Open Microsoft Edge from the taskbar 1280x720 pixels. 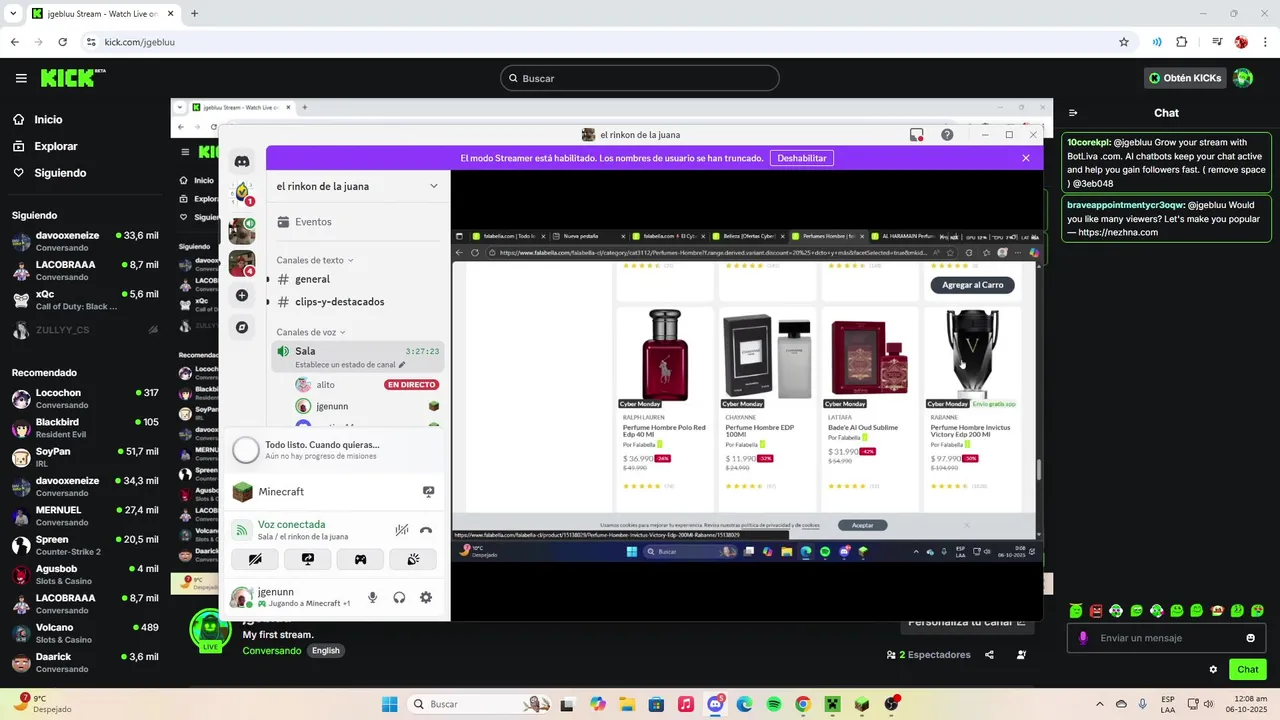coord(744,704)
